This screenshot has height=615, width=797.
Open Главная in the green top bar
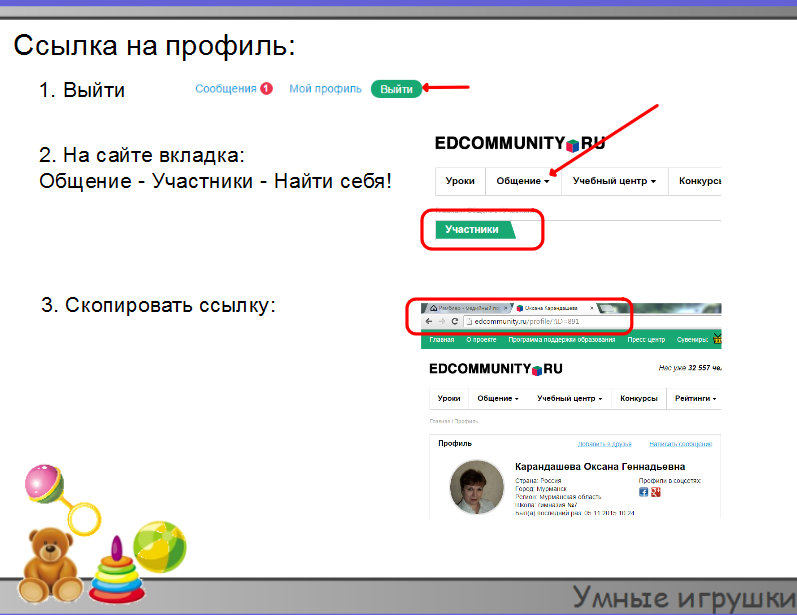(442, 340)
